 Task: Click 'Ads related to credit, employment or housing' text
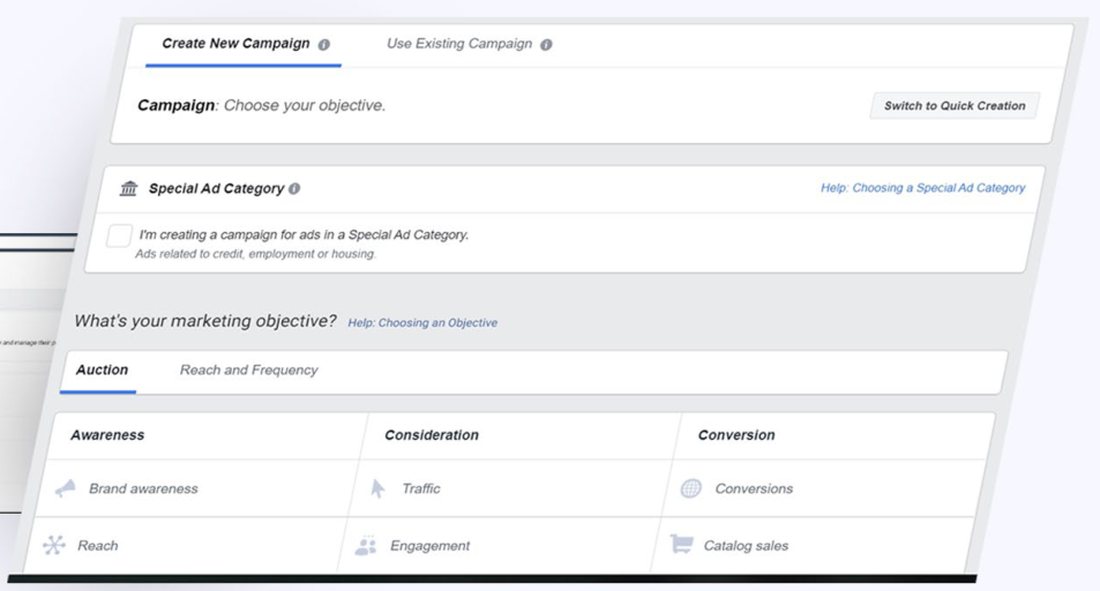255,254
